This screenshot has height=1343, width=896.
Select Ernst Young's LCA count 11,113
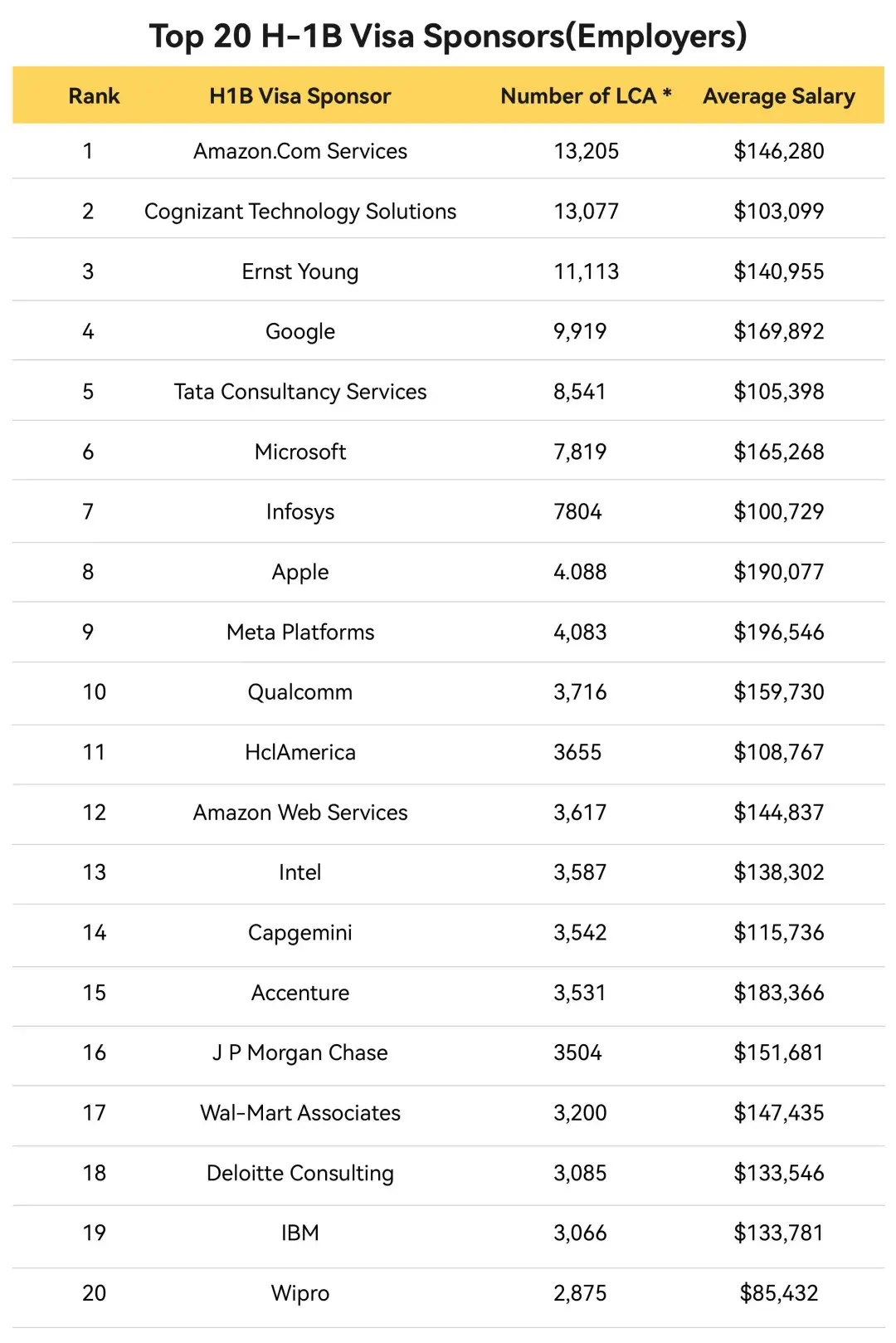[586, 271]
